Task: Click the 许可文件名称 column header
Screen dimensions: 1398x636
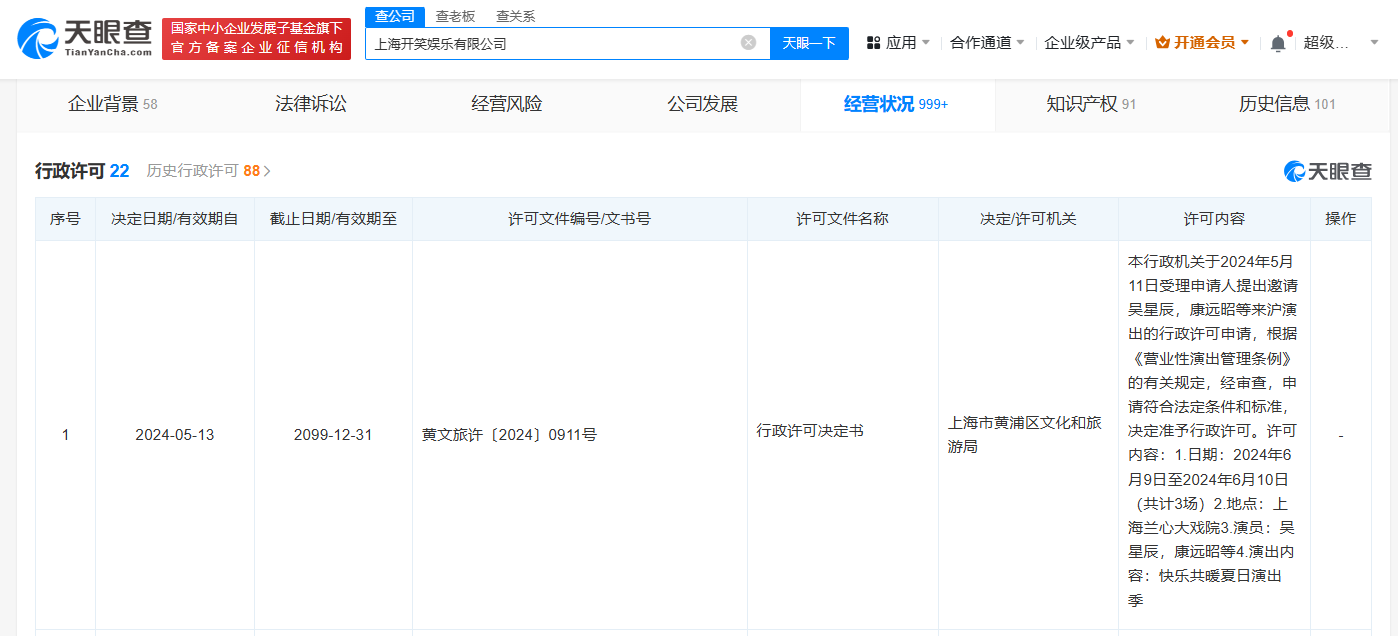Action: (843, 219)
